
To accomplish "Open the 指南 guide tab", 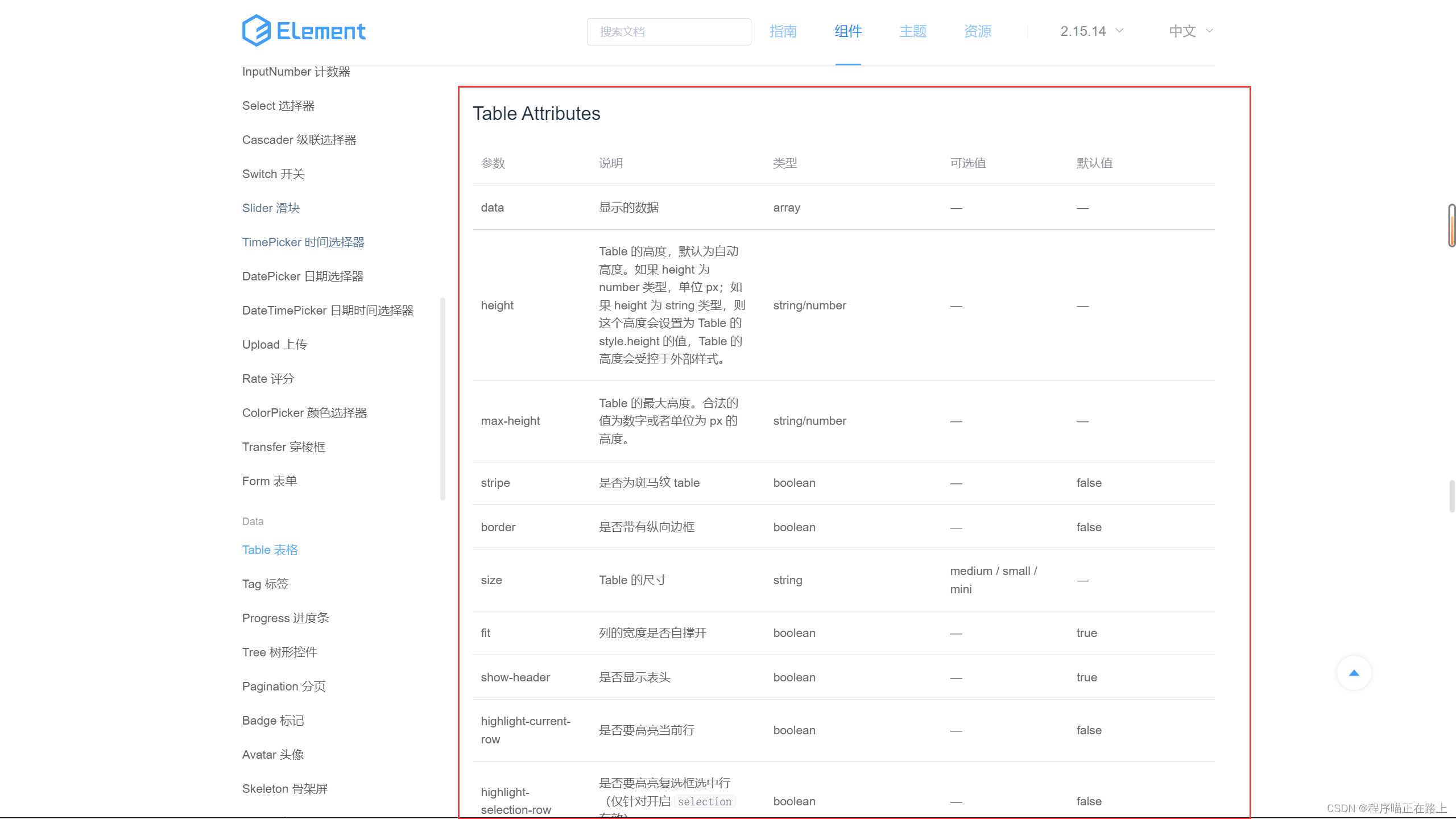I will point(783,31).
